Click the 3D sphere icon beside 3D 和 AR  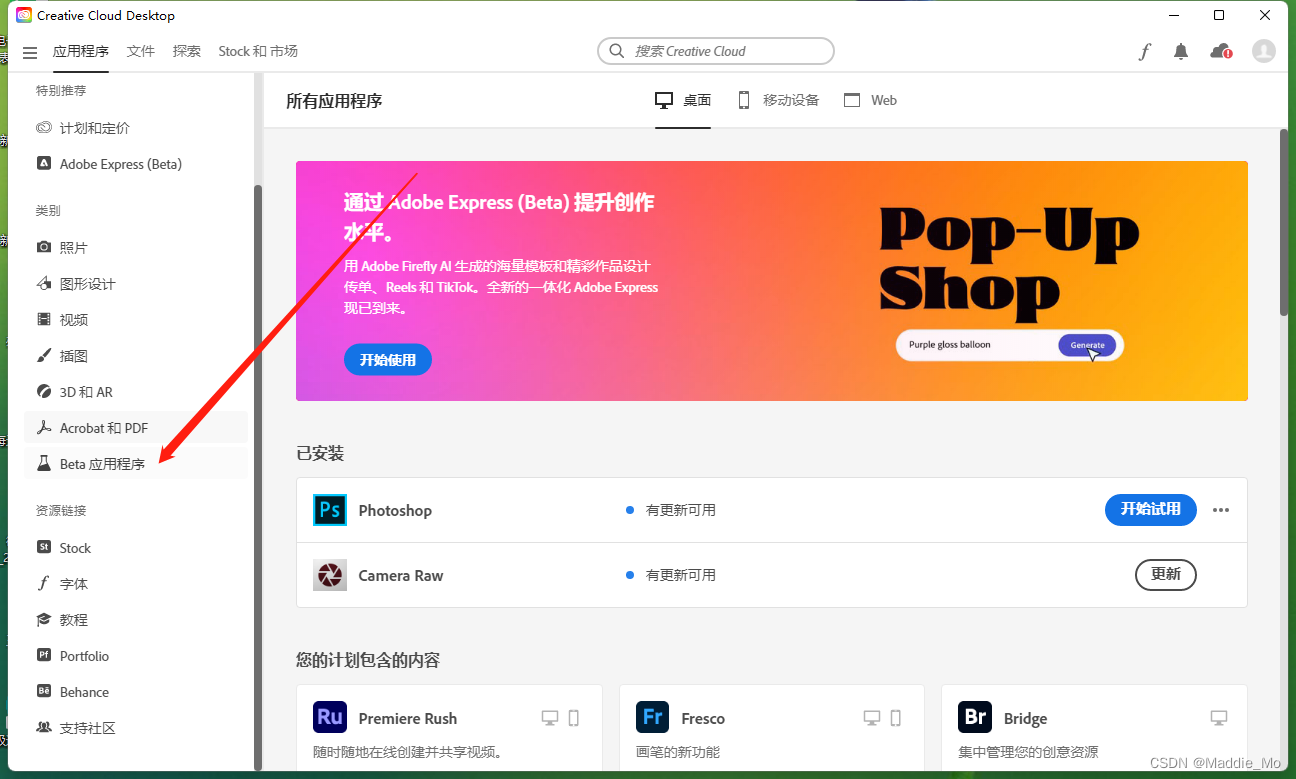click(44, 391)
